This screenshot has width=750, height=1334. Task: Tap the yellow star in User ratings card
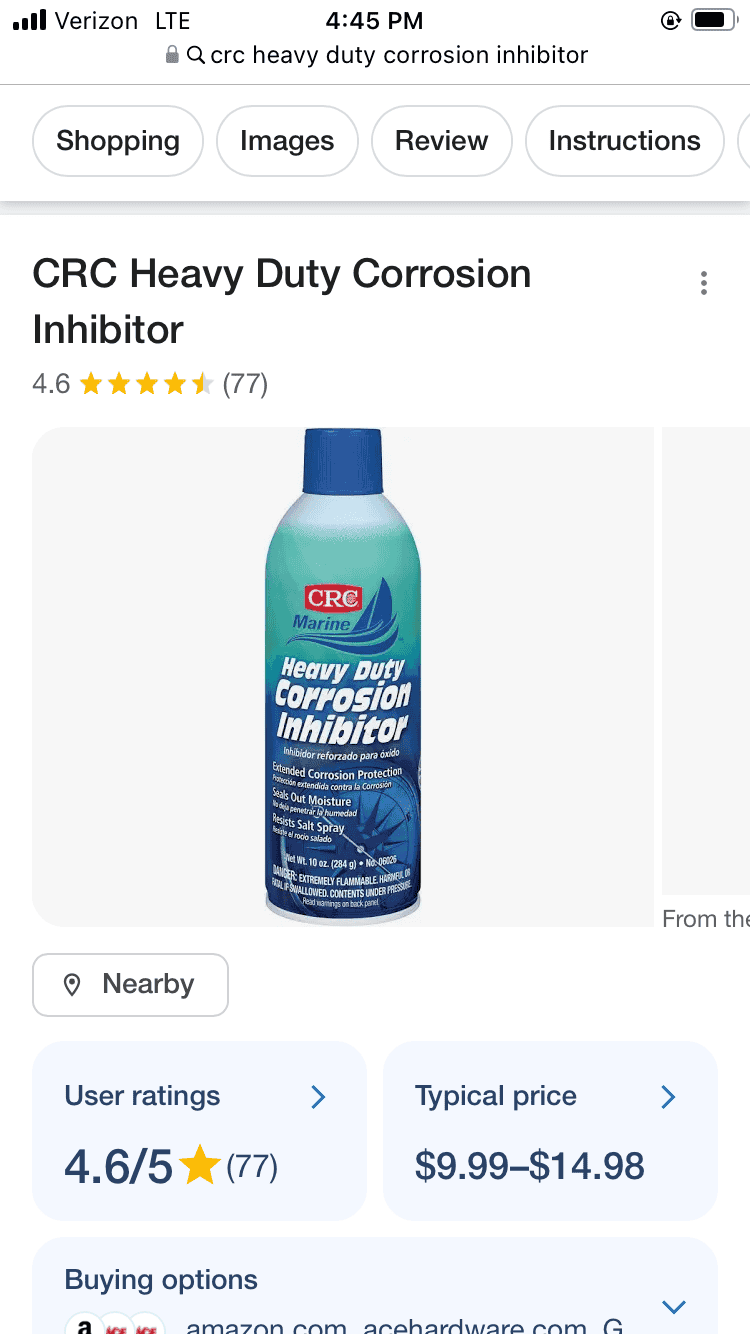[200, 1166]
